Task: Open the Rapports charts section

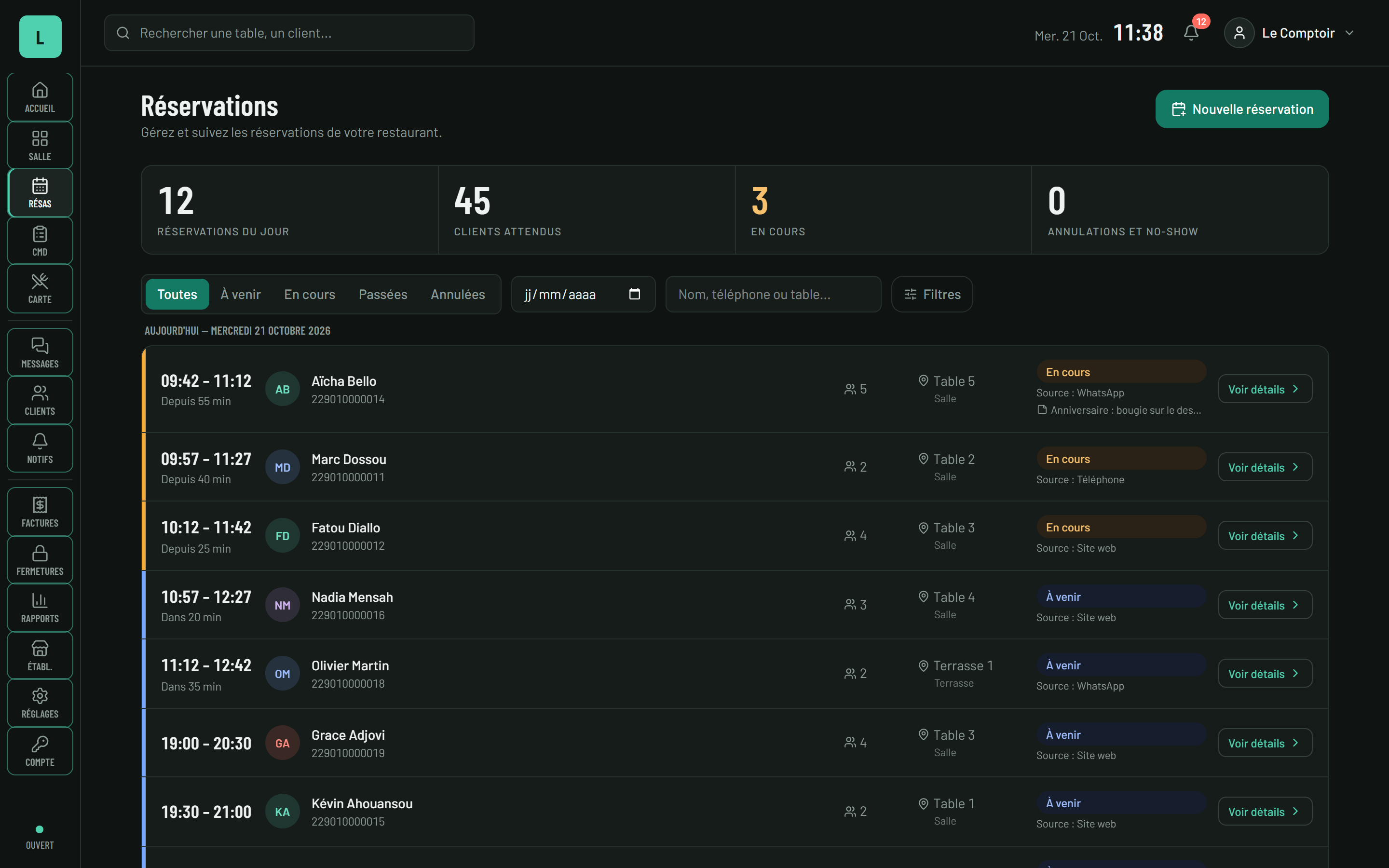Action: [x=40, y=608]
